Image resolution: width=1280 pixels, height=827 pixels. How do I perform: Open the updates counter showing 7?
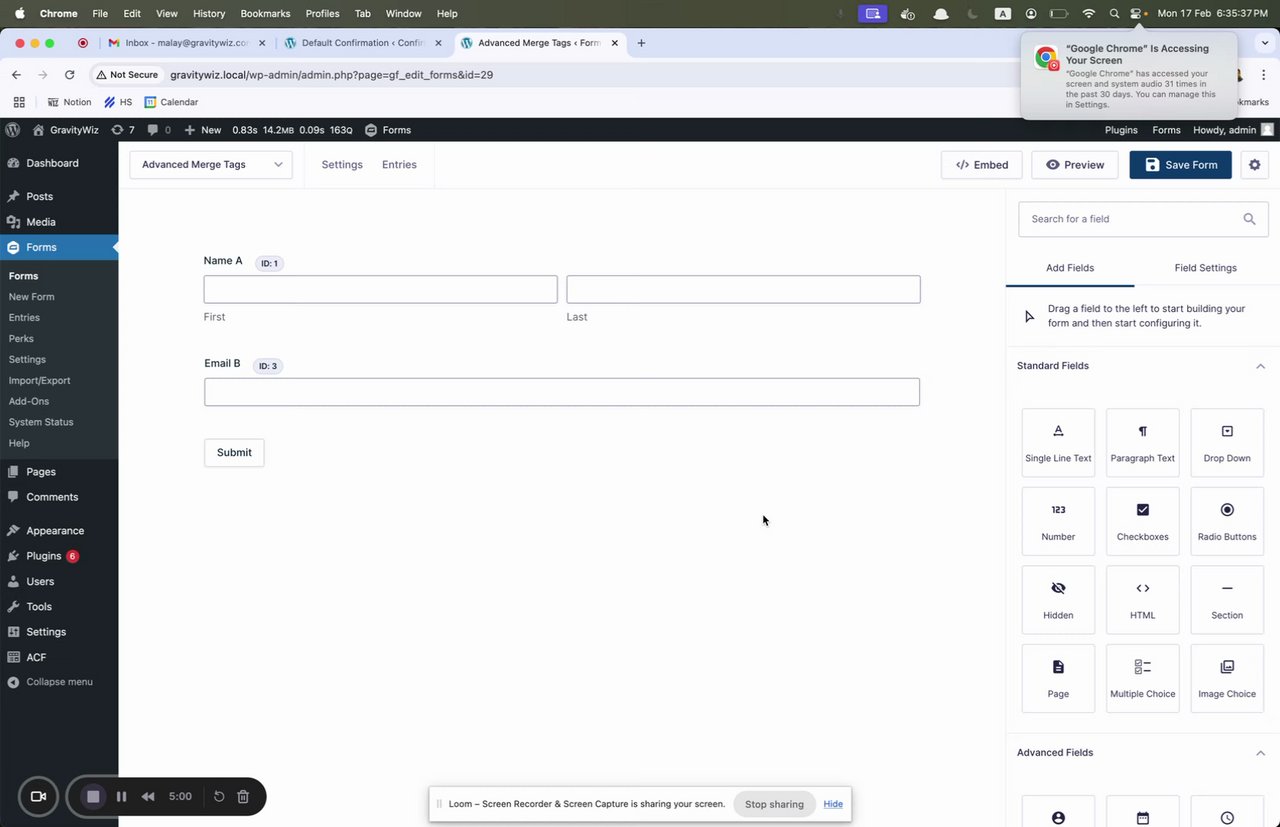tap(123, 130)
